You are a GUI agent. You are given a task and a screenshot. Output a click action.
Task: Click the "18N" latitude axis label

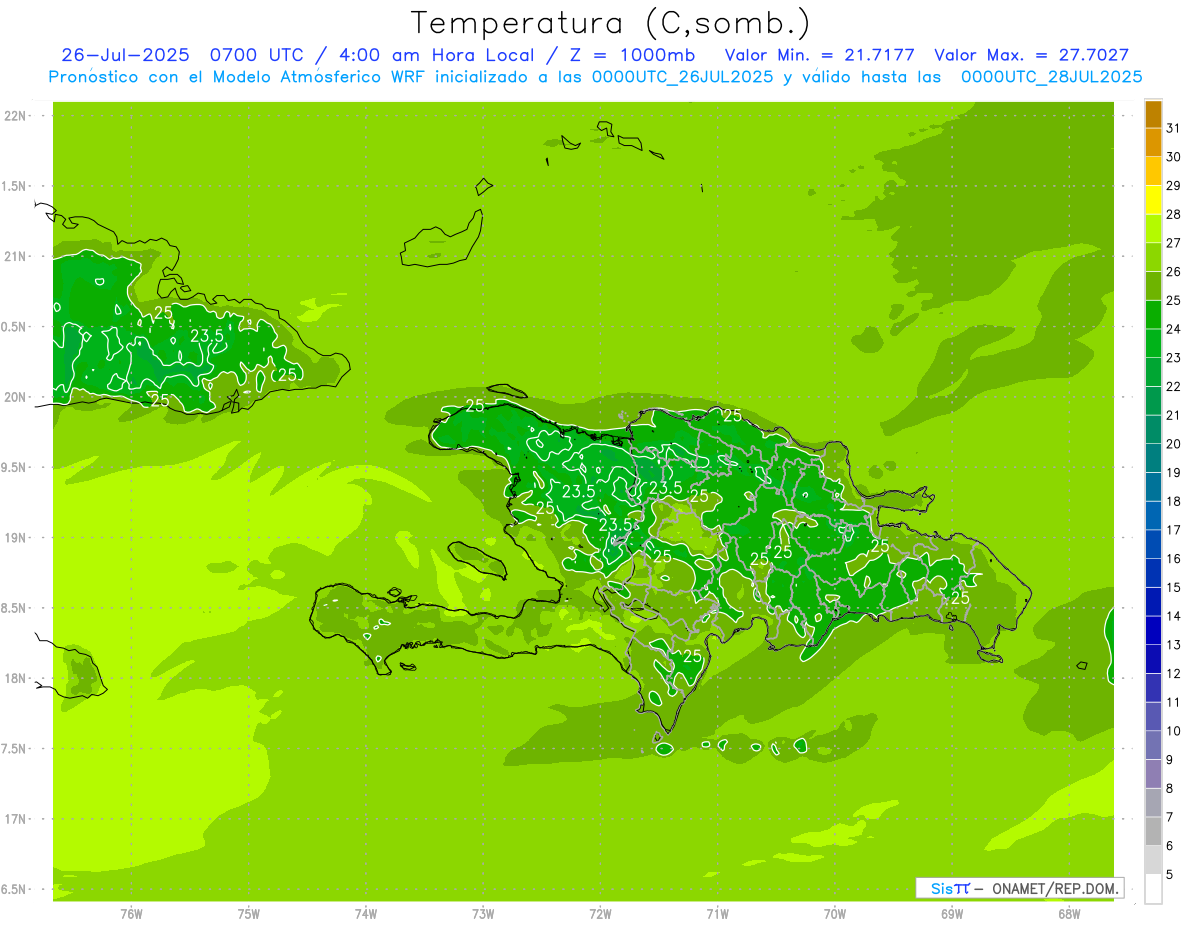tap(15, 679)
